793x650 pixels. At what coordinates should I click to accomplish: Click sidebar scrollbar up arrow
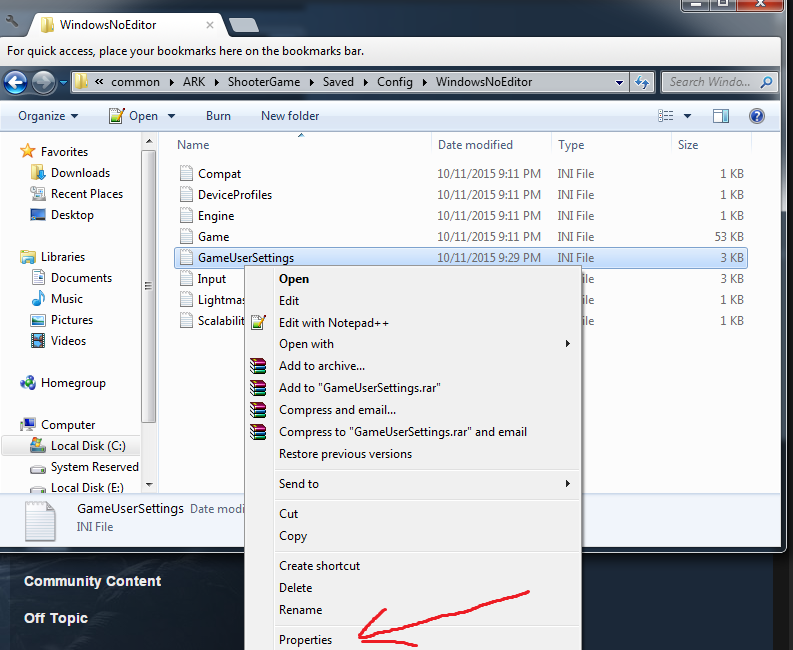coord(149,141)
